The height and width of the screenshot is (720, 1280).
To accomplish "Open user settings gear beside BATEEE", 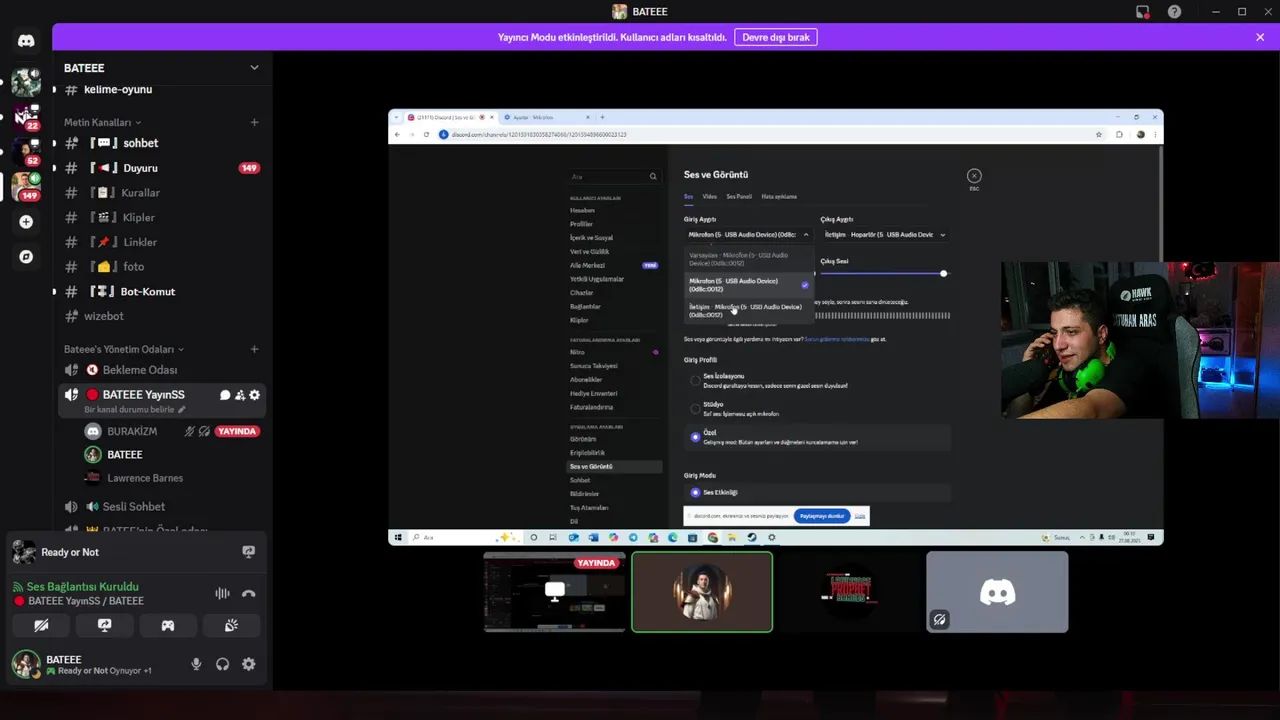I will pos(248,664).
